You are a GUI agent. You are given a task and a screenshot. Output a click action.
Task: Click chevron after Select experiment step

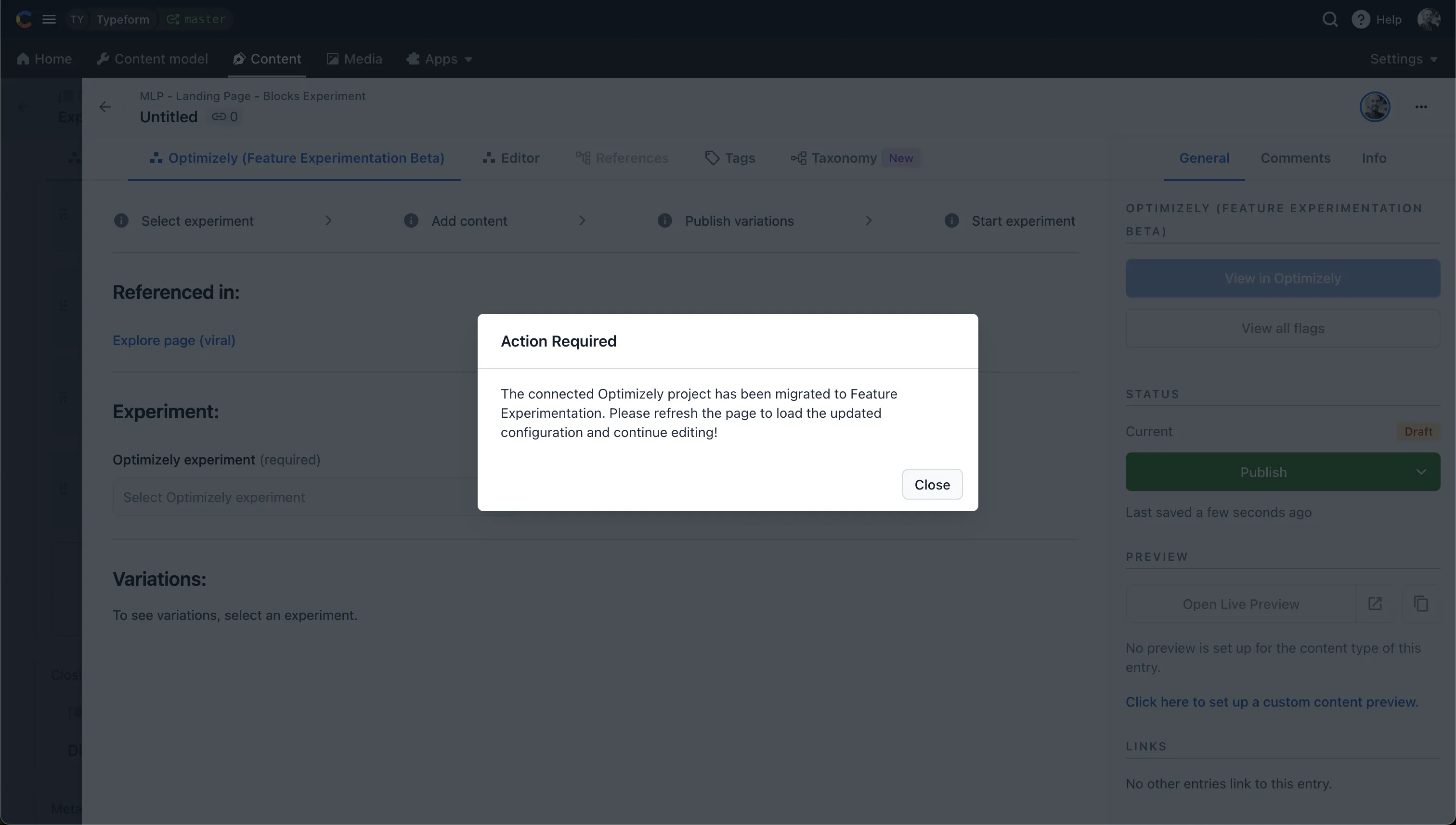[x=328, y=220]
